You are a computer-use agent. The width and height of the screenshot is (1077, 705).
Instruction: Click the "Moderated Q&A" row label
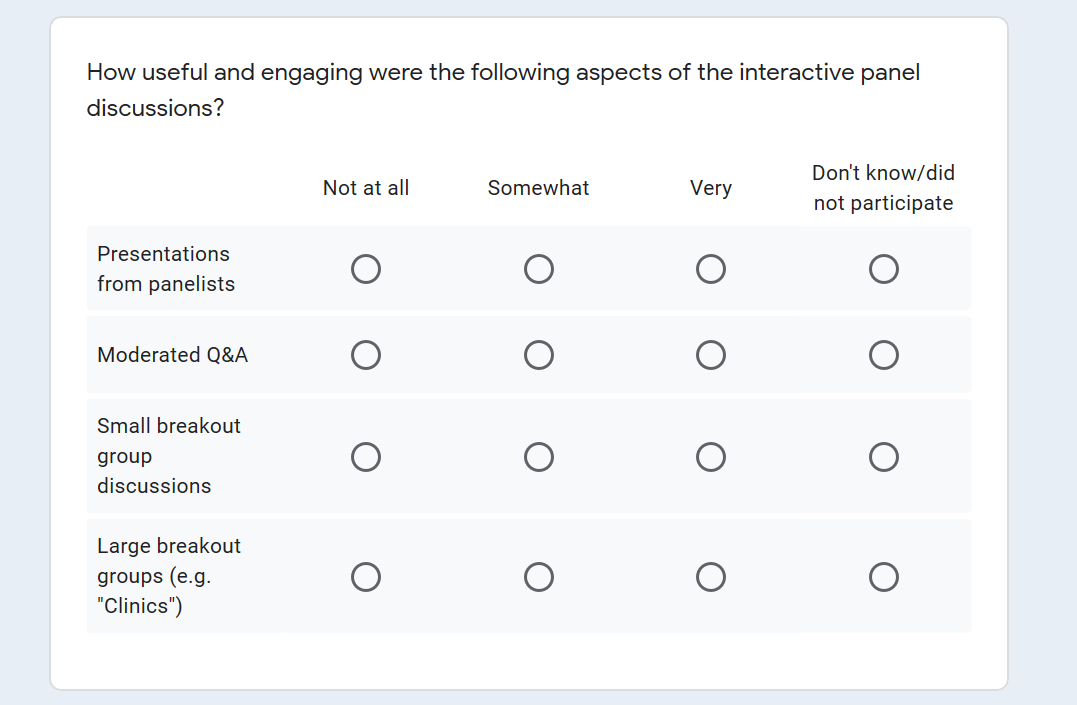click(172, 355)
